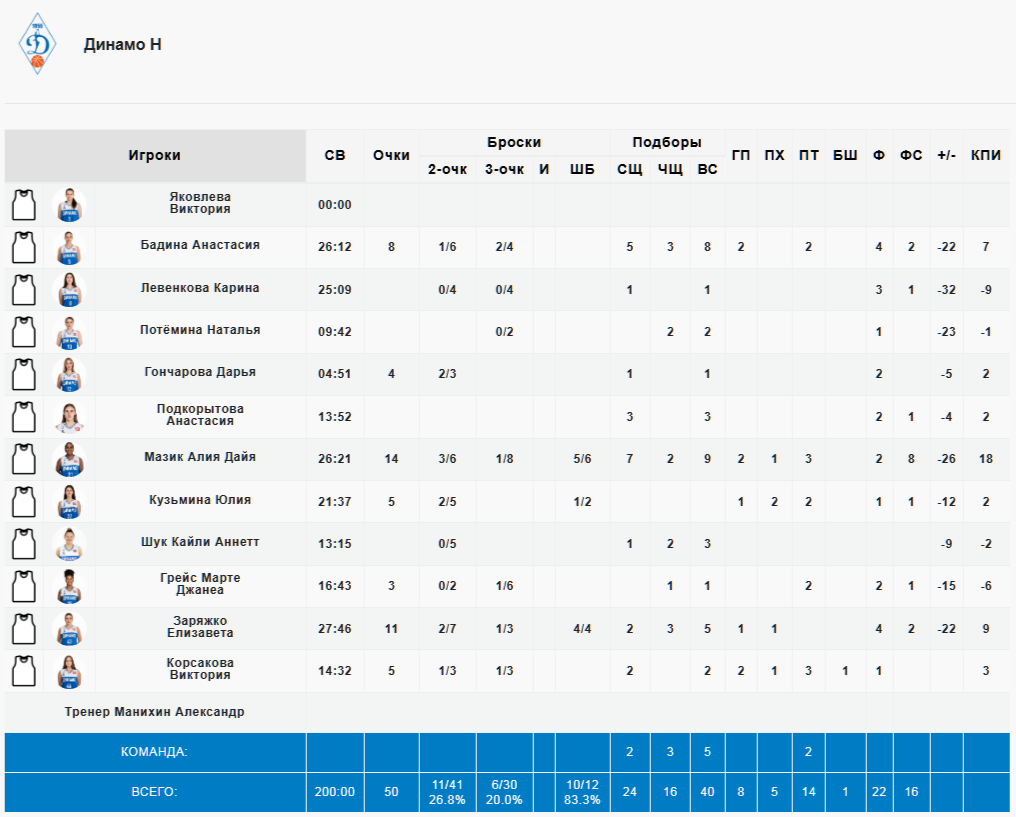Screen dimensions: 1016x817
Task: Click jersey icon for Левенкова Карина
Action: coord(24,290)
